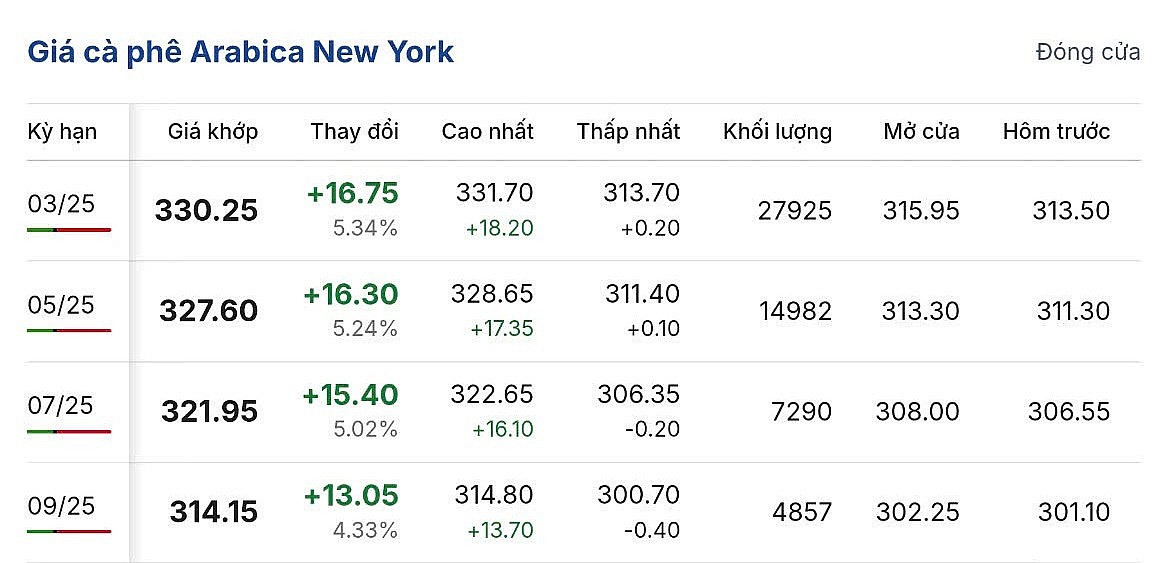Click the 'Đóng cửa' market status label

1088,53
